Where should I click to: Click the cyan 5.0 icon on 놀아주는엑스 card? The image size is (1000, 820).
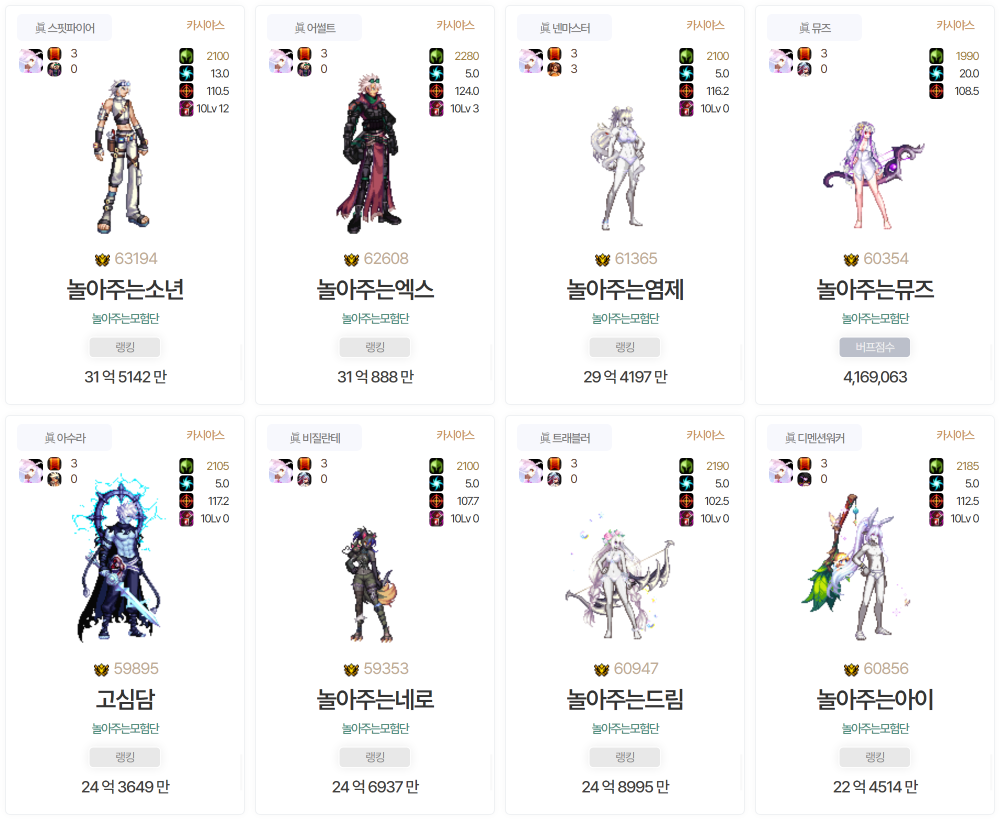(436, 73)
